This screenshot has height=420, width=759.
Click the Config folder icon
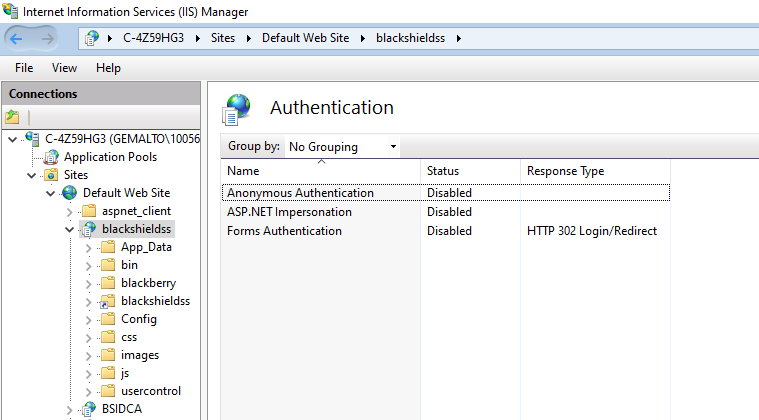coord(108,318)
